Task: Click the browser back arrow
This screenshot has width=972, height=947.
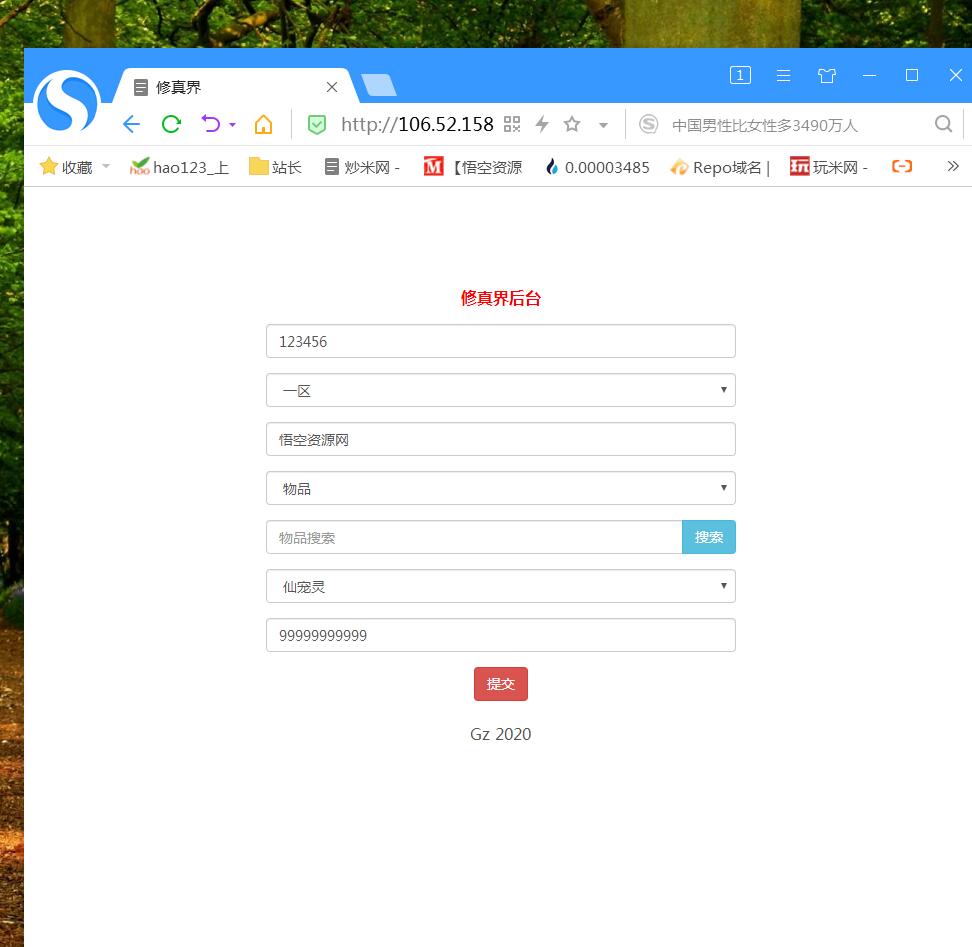Action: (131, 124)
